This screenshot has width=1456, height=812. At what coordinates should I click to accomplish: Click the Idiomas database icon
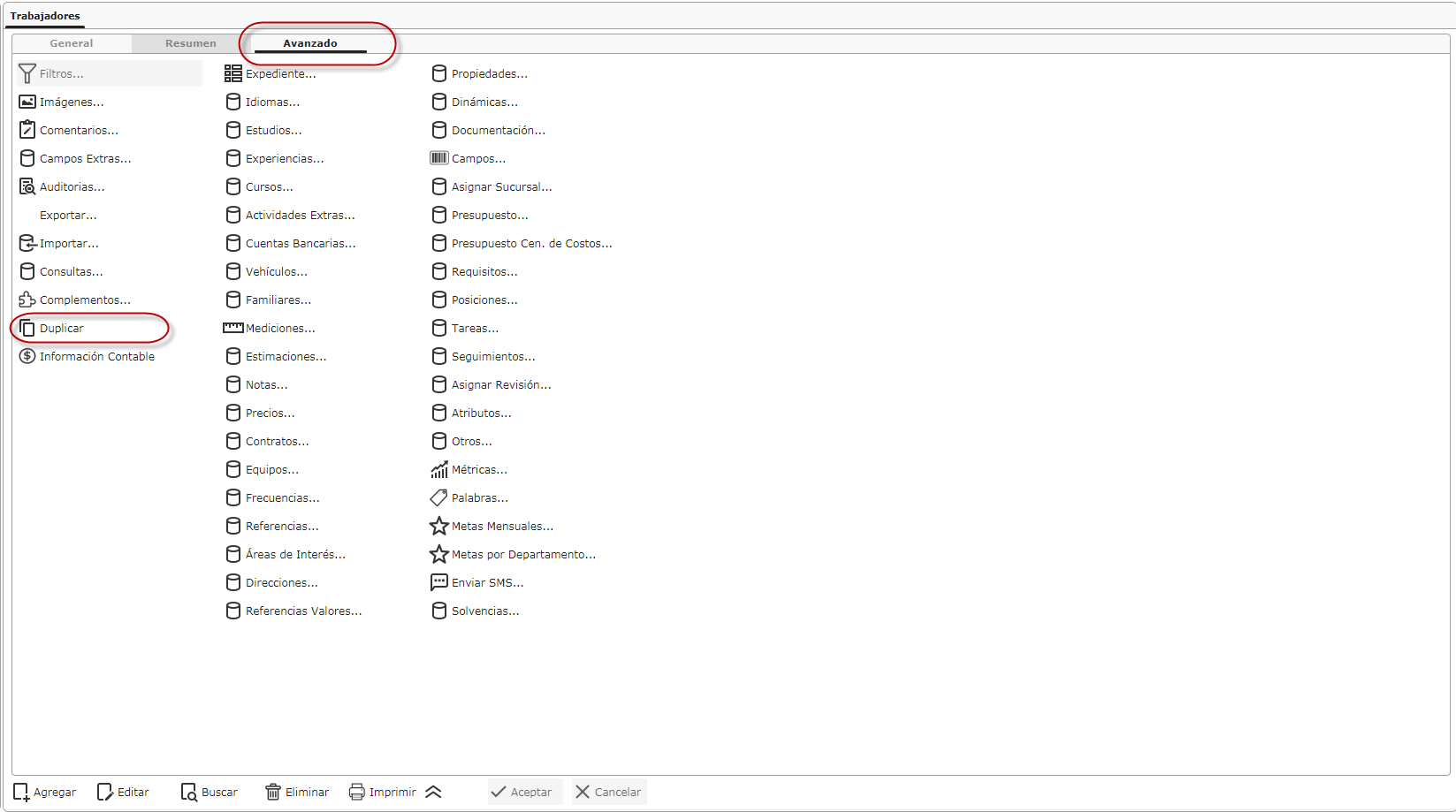point(233,102)
